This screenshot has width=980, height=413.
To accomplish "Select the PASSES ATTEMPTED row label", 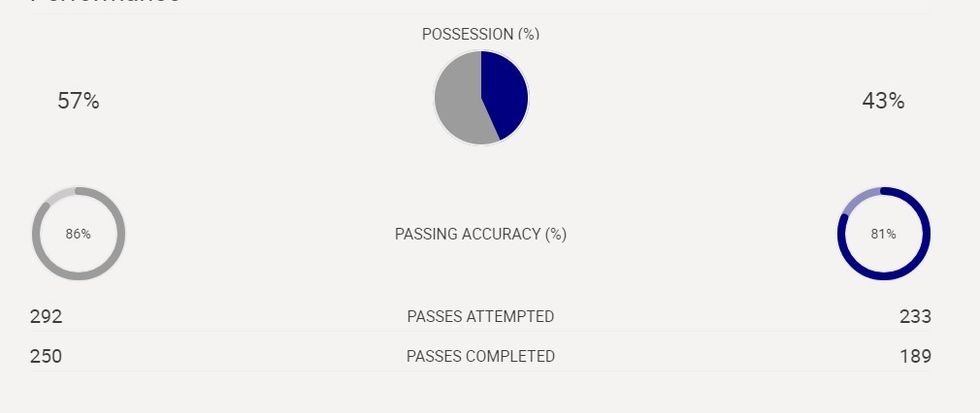I will (x=480, y=317).
